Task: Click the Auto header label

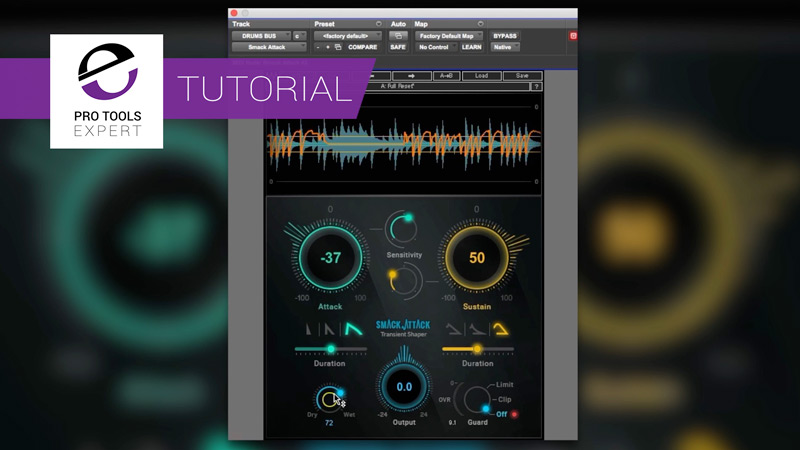Action: pos(398,24)
